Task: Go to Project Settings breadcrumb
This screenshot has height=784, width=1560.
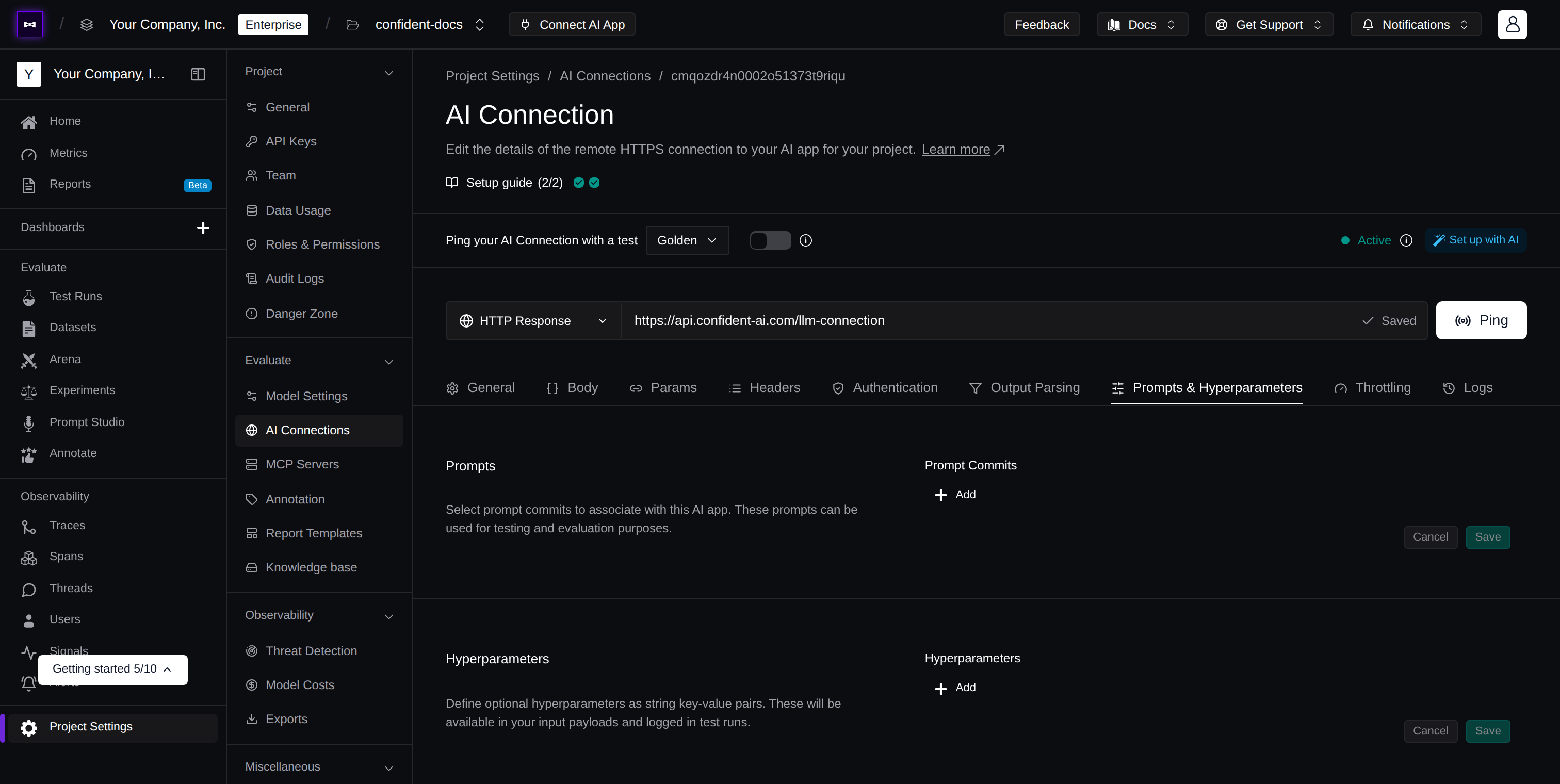Action: click(x=492, y=76)
